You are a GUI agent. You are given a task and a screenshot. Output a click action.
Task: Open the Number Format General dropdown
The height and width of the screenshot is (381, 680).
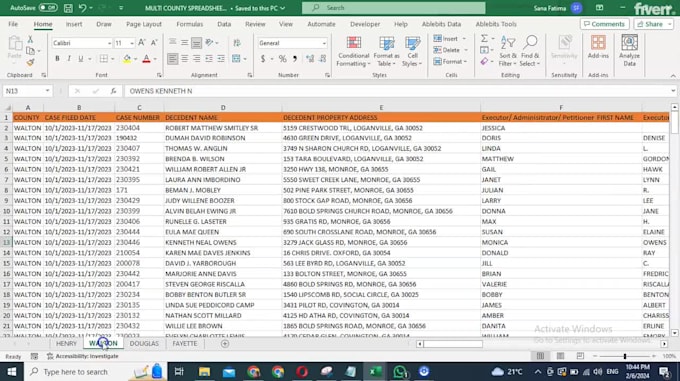coord(324,43)
